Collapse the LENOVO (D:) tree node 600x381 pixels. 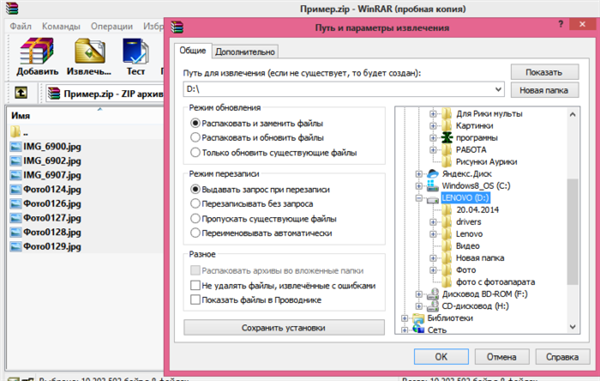tap(419, 198)
